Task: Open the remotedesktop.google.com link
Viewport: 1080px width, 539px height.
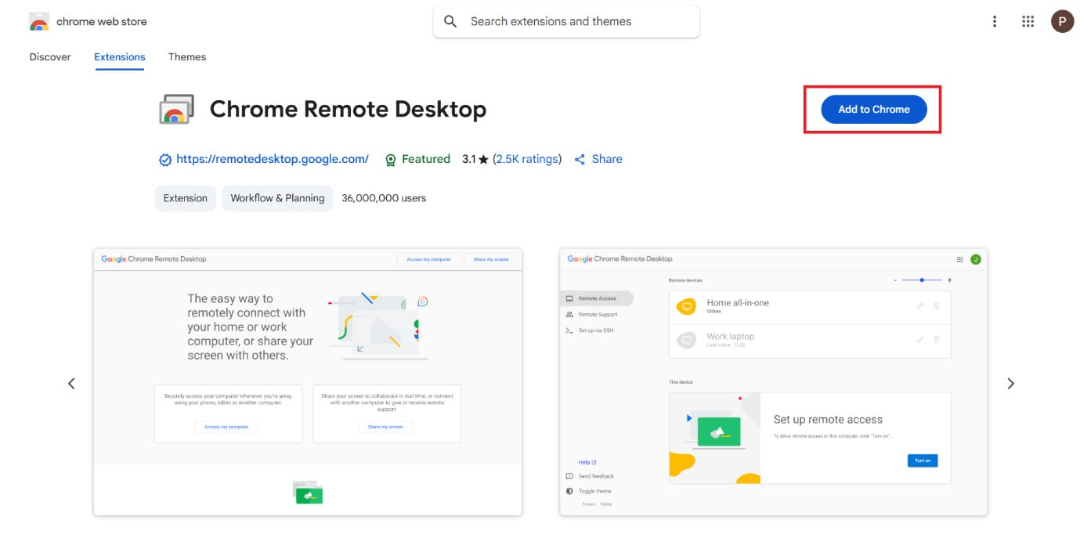Action: 272,159
